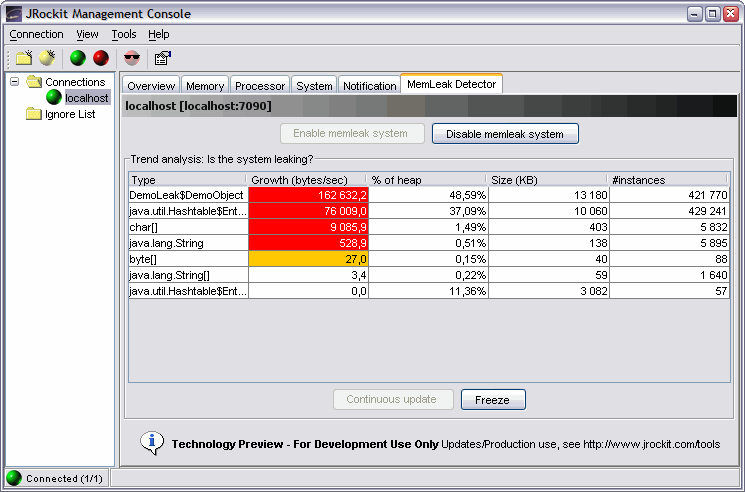Sort by #instances column header

point(668,180)
